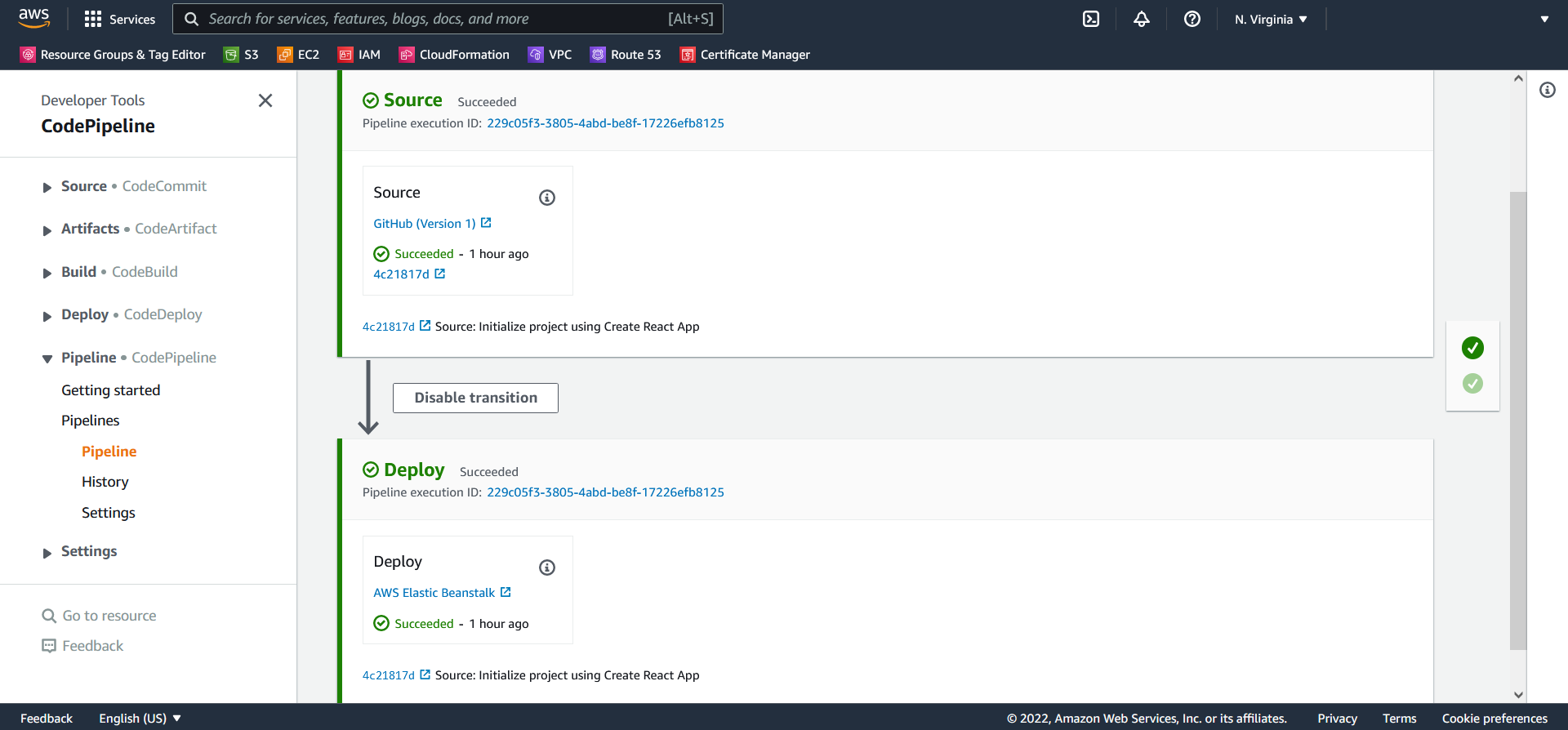Screen dimensions: 1568x730
Task: Show info for the Deploy action card
Action: click(547, 568)
